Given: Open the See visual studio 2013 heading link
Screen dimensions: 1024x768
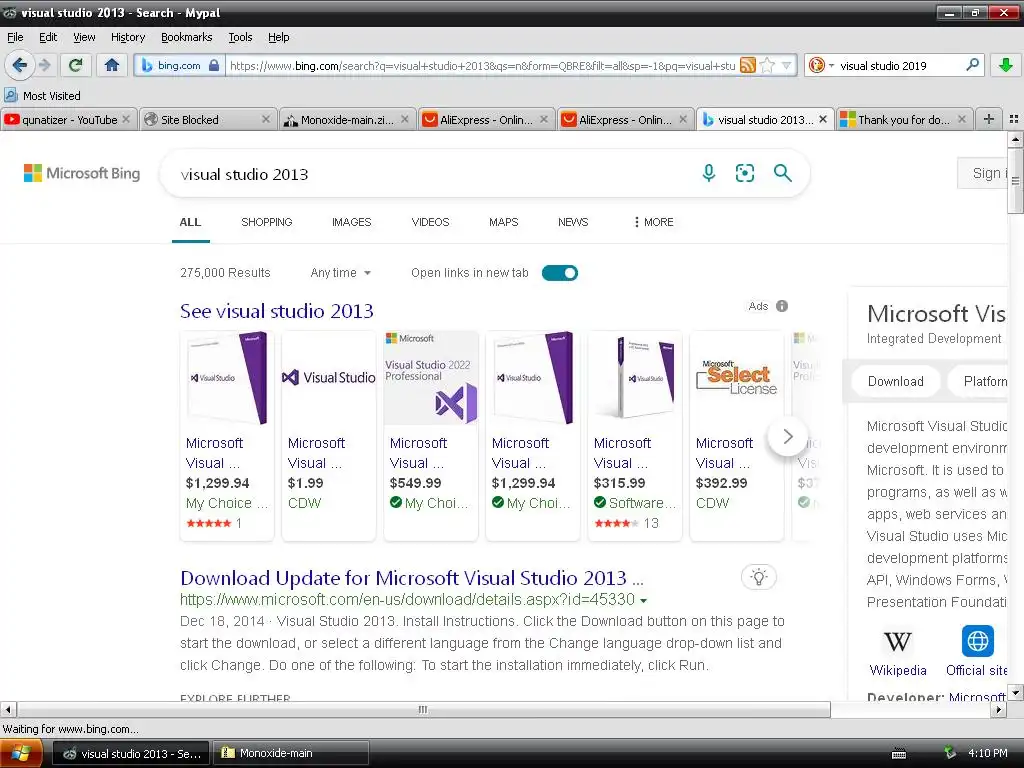Looking at the screenshot, I should click(x=277, y=311).
